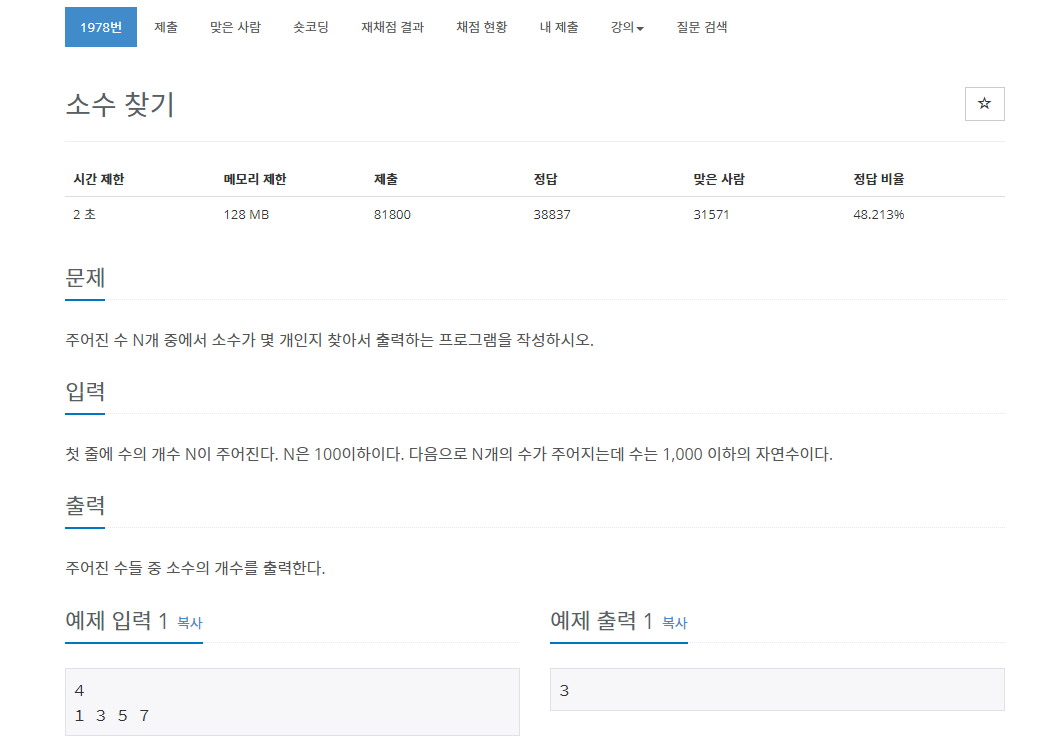This screenshot has width=1053, height=740.
Task: Click the 출력 section heading
Action: [84, 505]
